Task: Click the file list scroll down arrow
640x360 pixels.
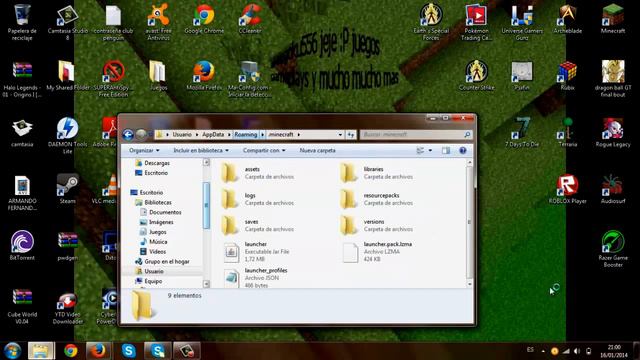Action: [469, 284]
